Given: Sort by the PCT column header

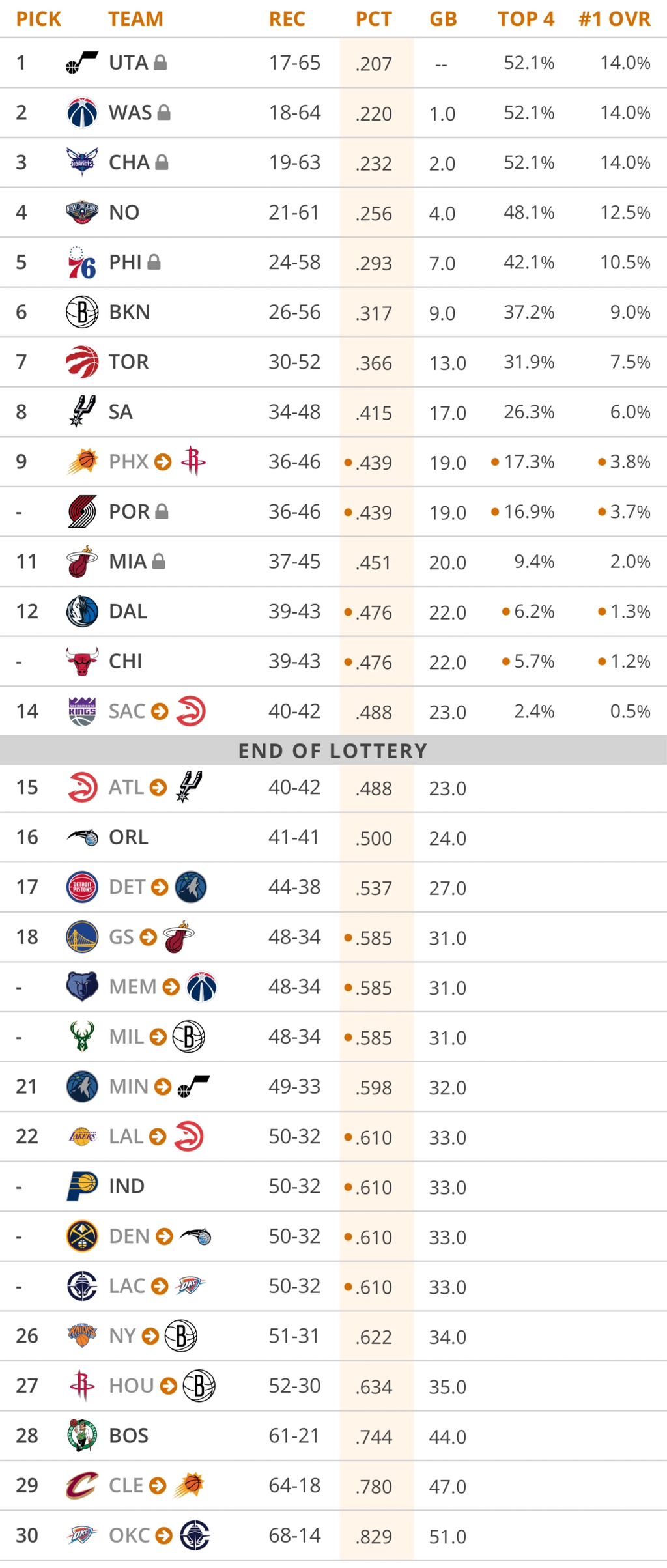Looking at the screenshot, I should pyautogui.click(x=373, y=19).
